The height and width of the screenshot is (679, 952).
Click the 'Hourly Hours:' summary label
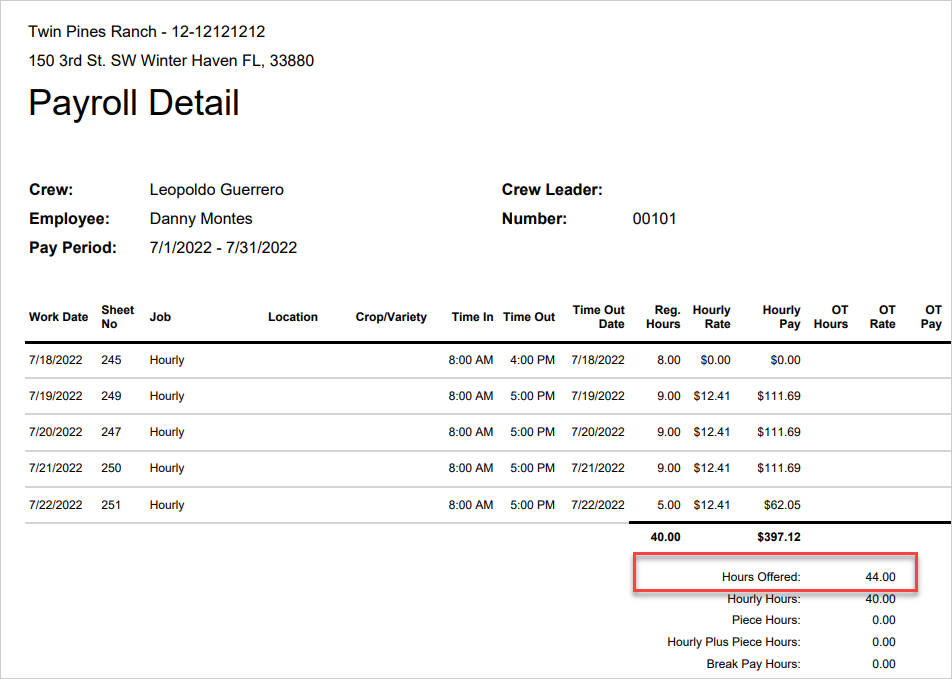[x=764, y=599]
